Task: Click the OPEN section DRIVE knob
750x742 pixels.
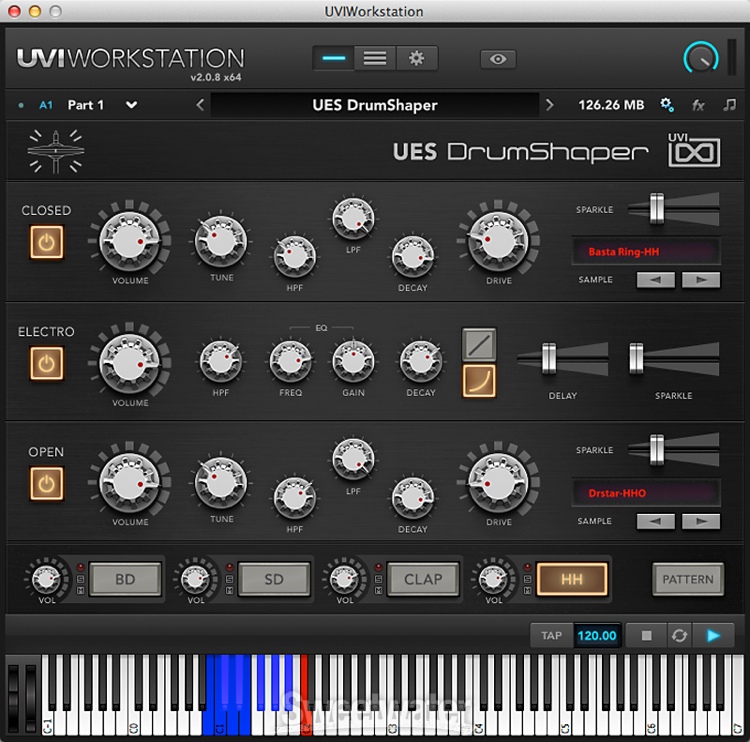Action: click(498, 482)
